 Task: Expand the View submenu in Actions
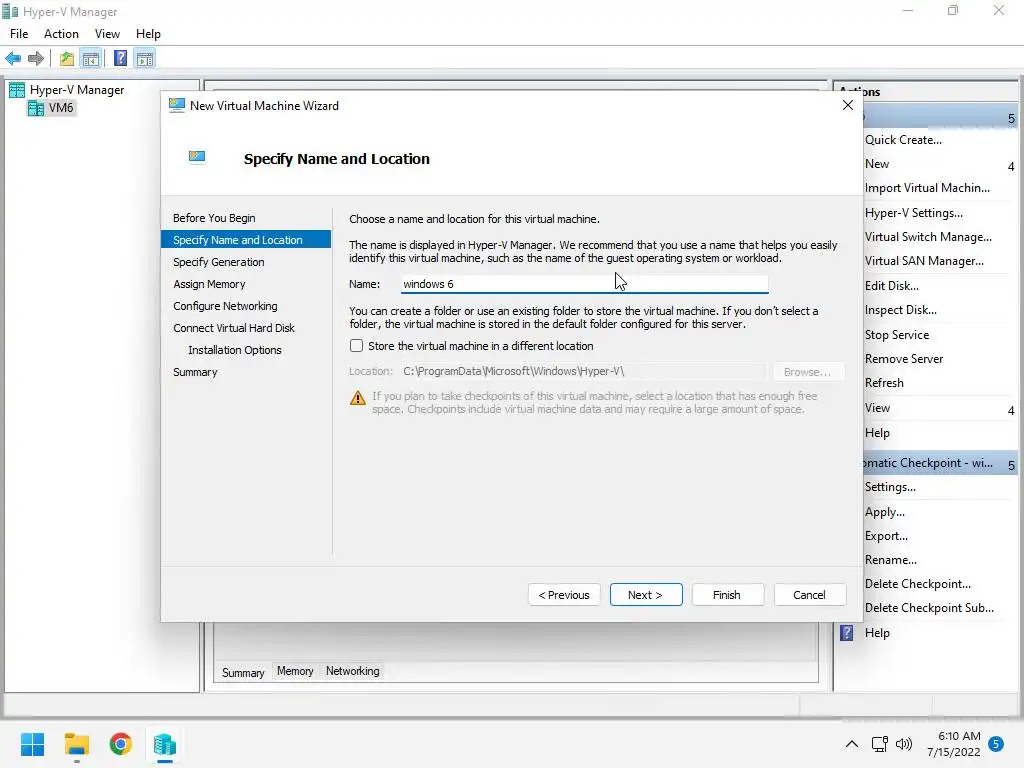coord(1010,410)
